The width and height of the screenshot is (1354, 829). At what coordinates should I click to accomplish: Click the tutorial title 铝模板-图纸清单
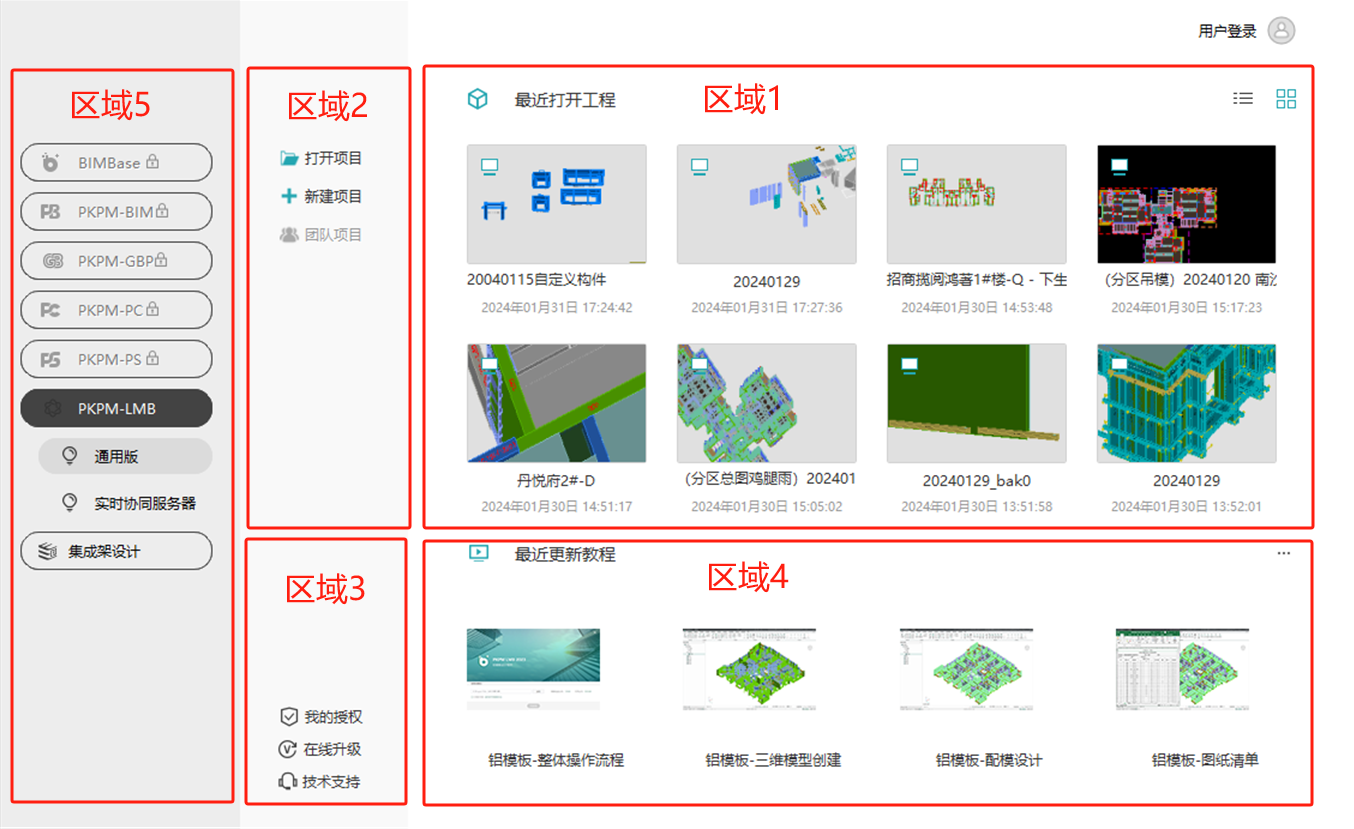coord(1205,760)
